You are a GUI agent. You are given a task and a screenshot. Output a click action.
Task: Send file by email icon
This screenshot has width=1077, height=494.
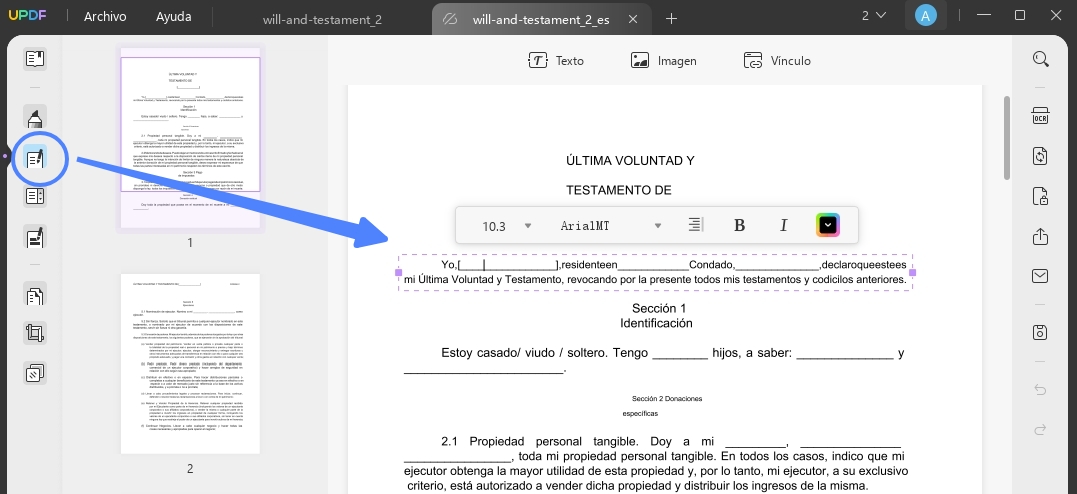coord(1041,276)
